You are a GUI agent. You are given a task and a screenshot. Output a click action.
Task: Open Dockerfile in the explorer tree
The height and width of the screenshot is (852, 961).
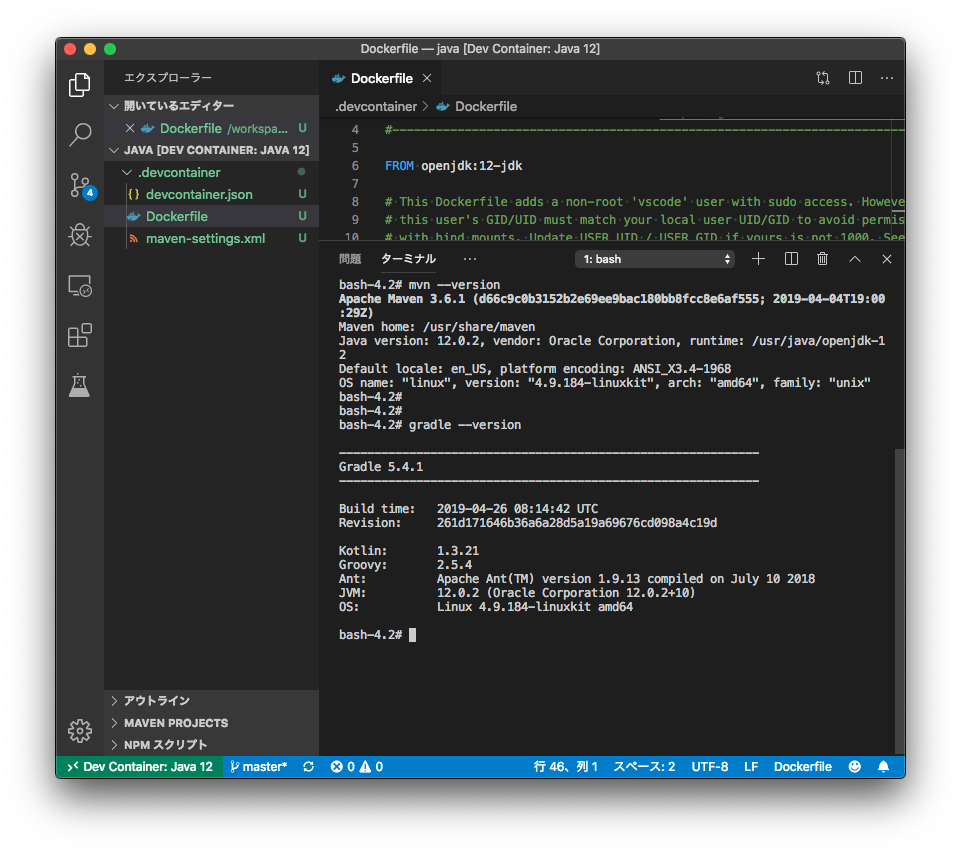click(211, 216)
